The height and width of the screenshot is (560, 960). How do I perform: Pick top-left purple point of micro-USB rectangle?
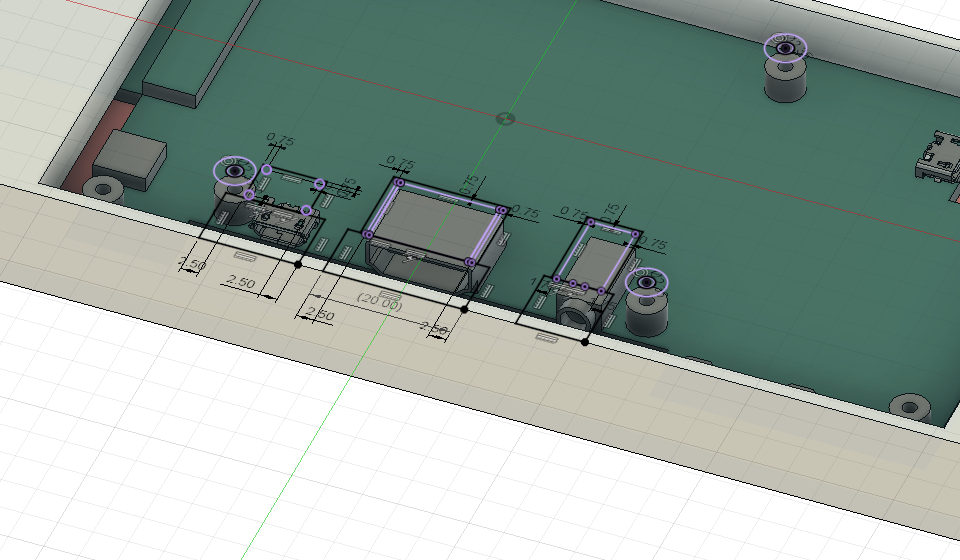click(266, 170)
